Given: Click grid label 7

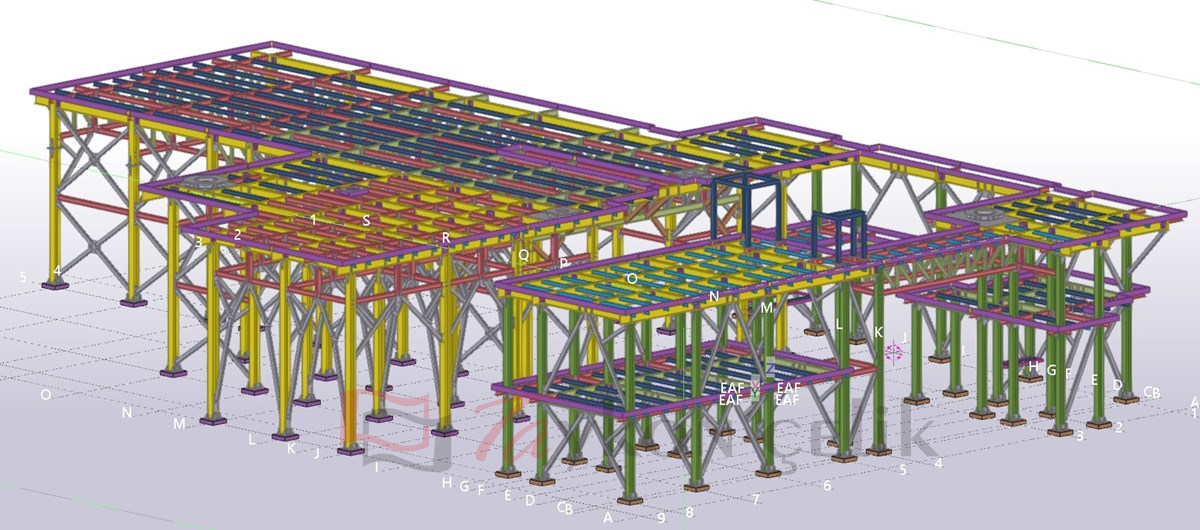Looking at the screenshot, I should (757, 499).
